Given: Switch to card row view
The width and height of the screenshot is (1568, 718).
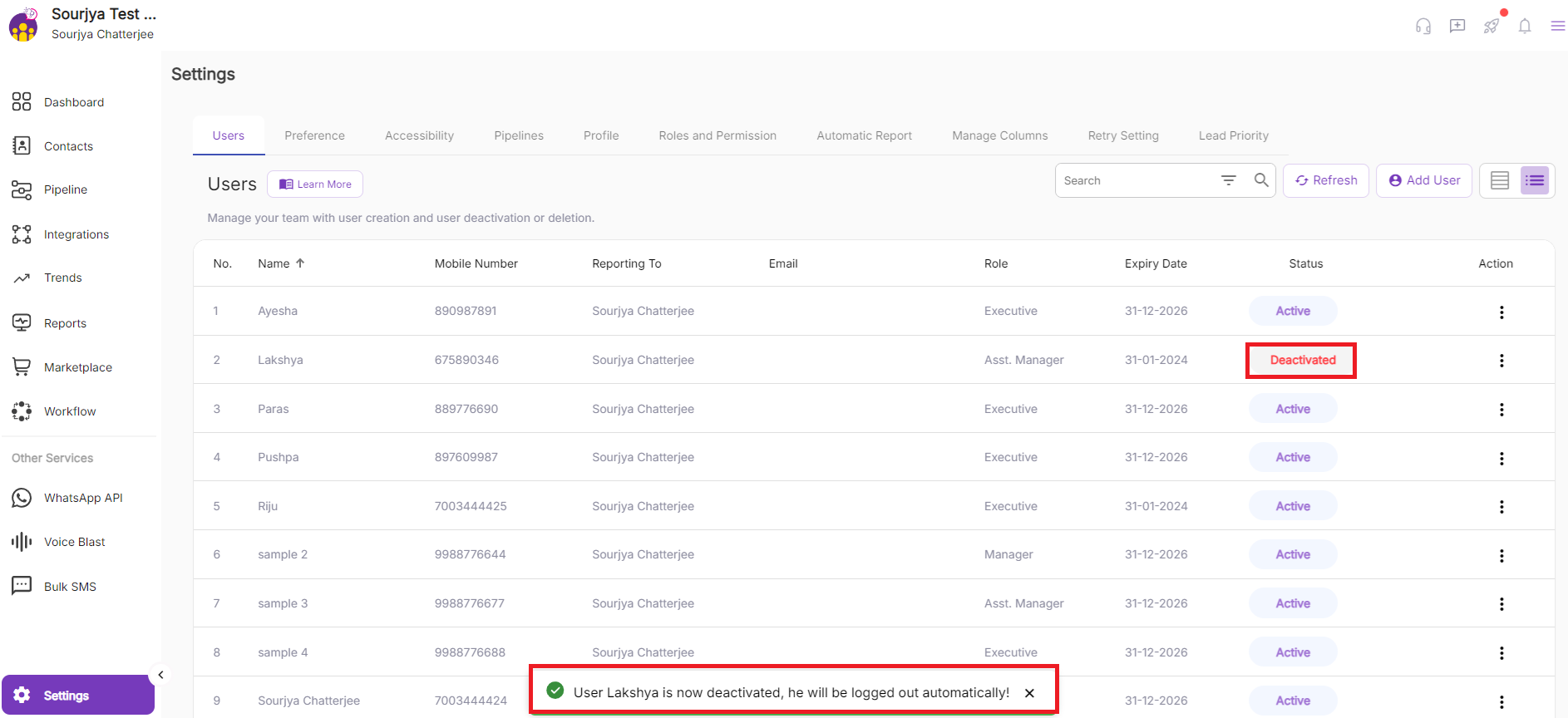Looking at the screenshot, I should (x=1499, y=180).
